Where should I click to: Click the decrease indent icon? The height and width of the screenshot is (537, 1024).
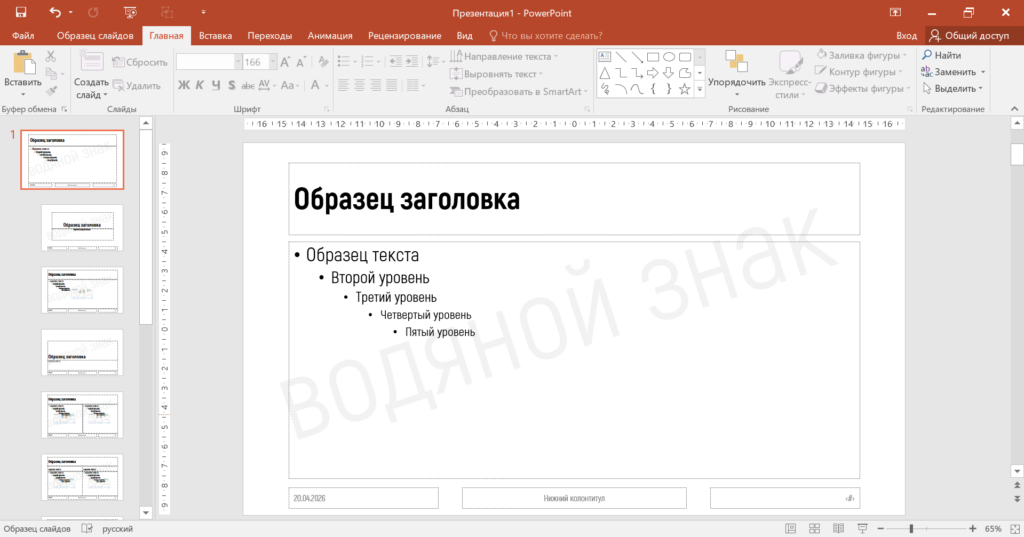[395, 61]
